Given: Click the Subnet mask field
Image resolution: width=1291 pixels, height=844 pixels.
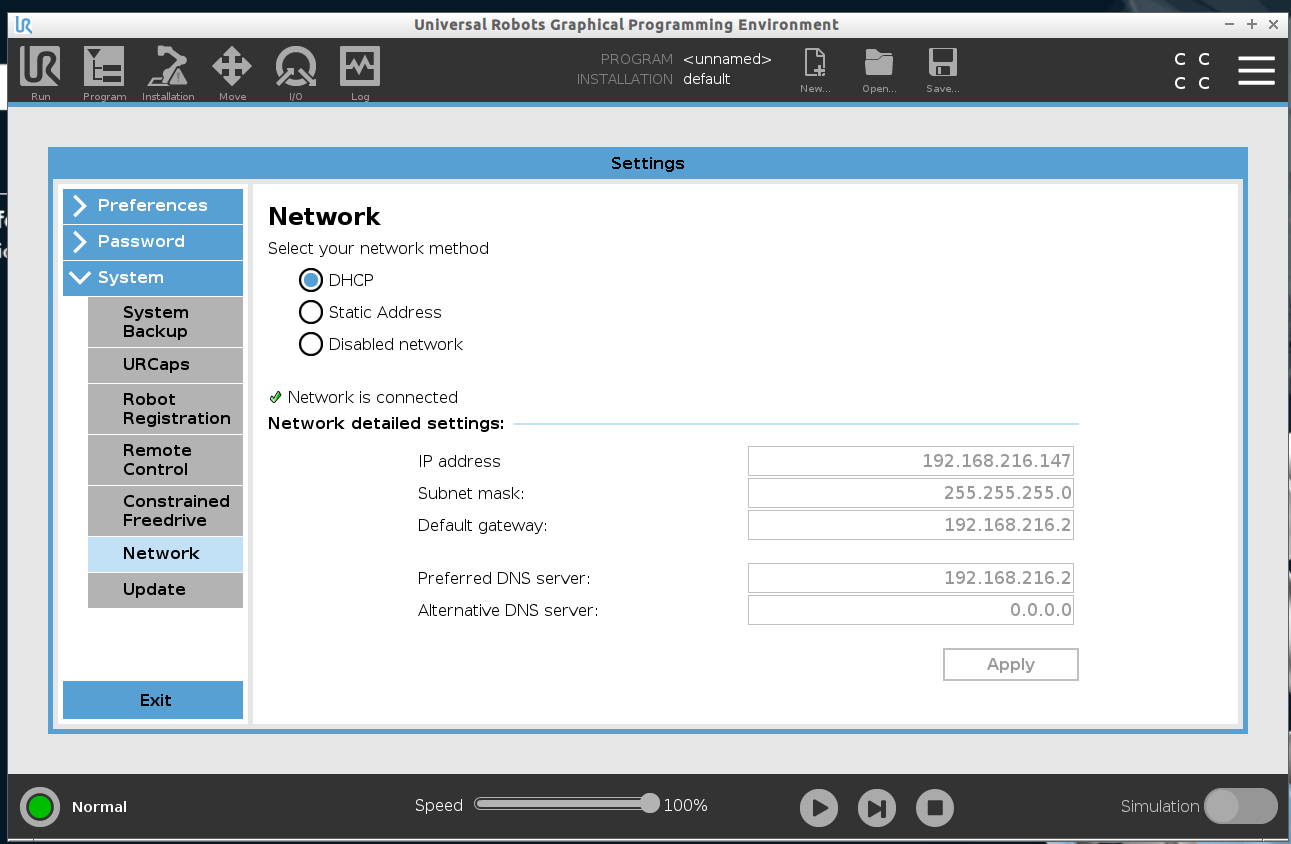Looking at the screenshot, I should [910, 493].
